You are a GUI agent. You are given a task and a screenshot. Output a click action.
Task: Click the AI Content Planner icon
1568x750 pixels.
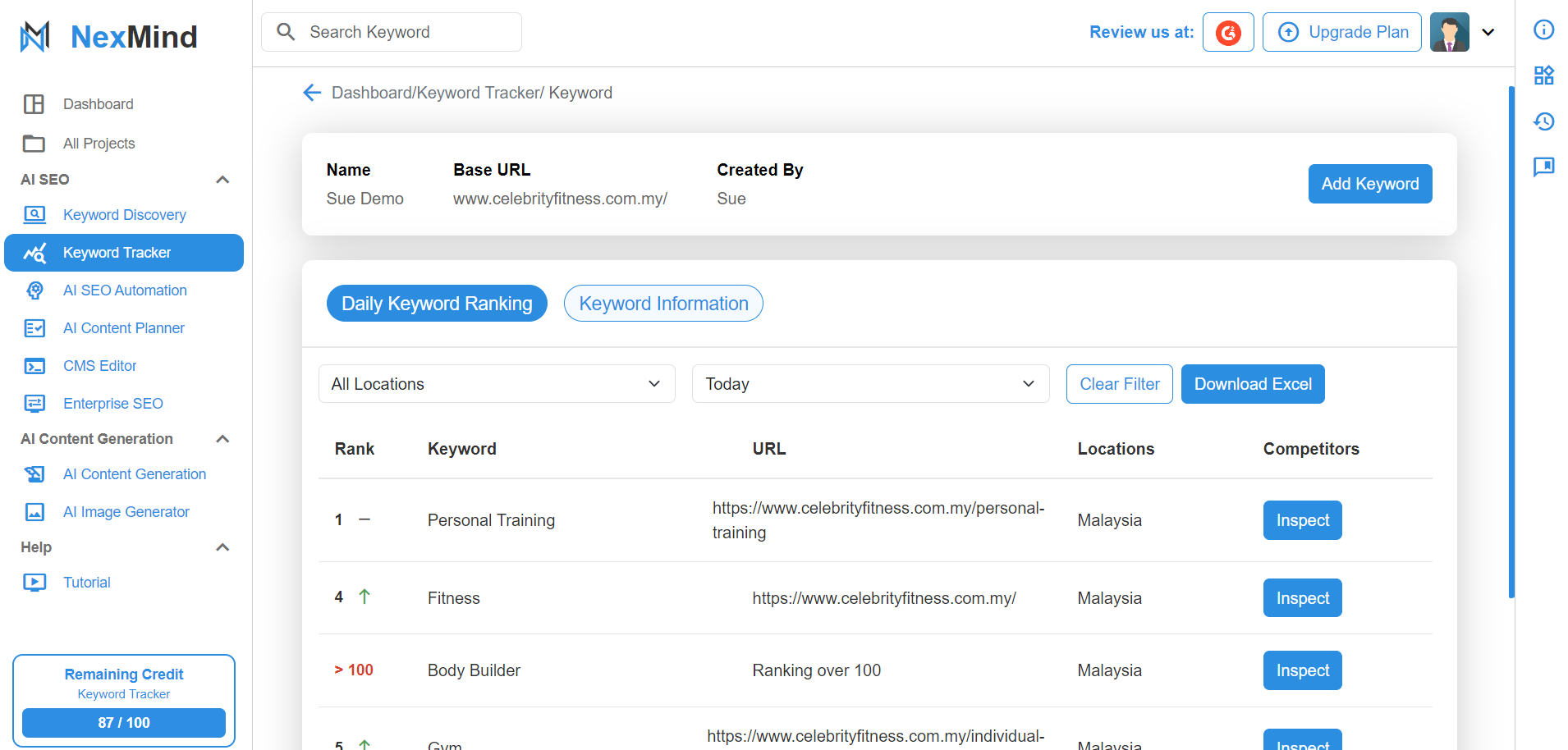tap(34, 328)
